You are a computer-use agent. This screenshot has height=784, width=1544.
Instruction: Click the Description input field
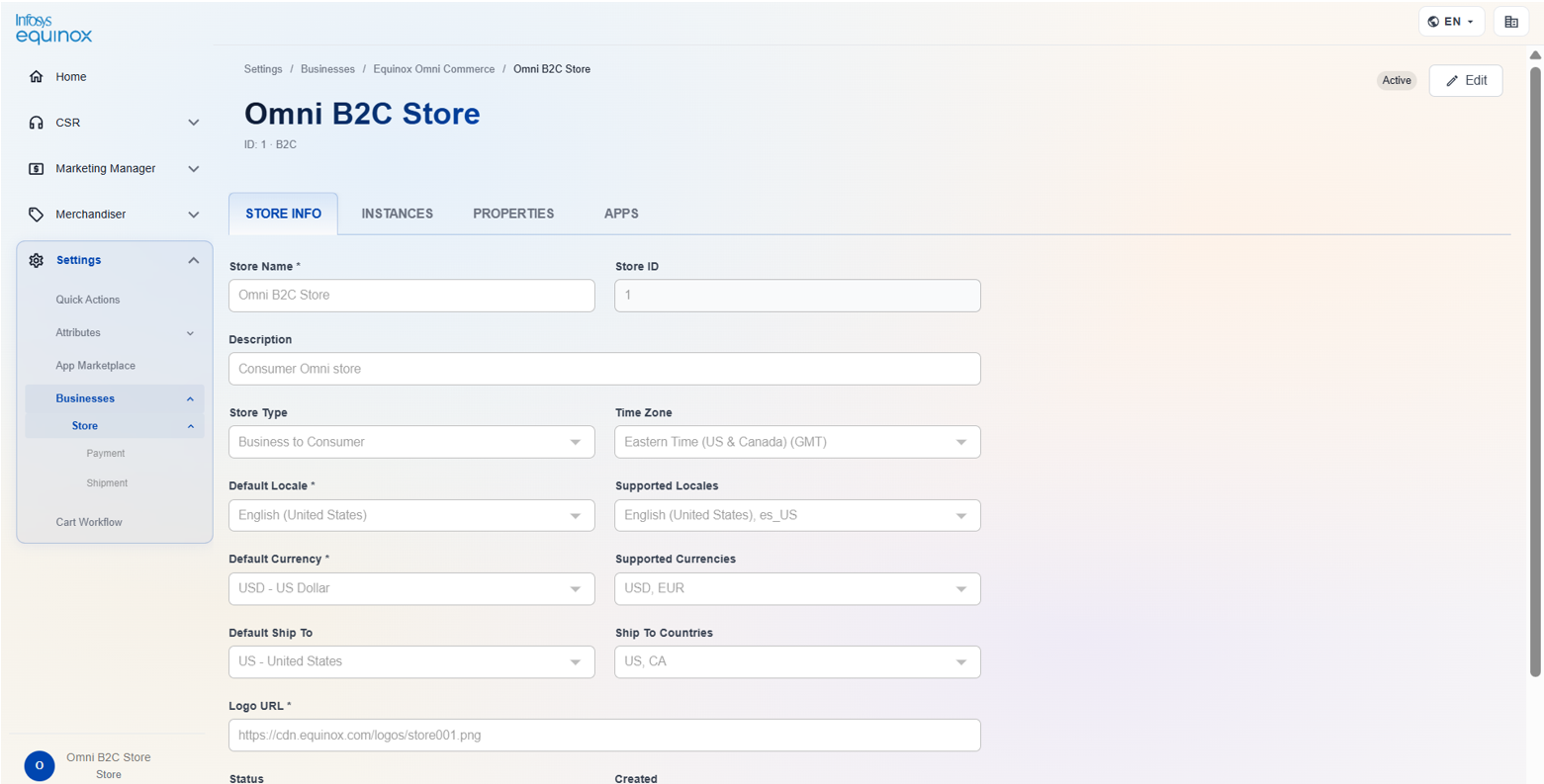point(604,369)
